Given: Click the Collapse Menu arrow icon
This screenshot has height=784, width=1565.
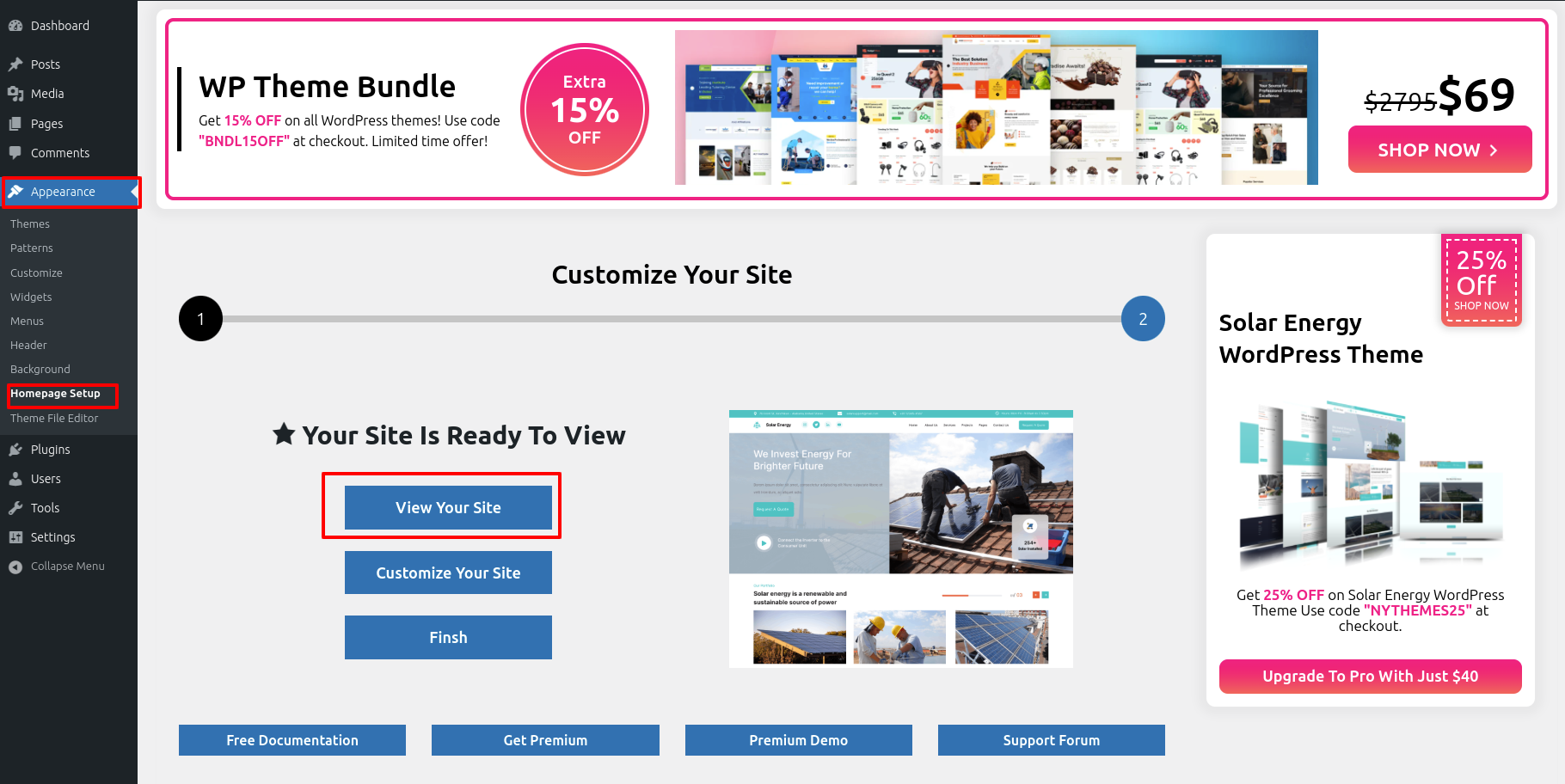Looking at the screenshot, I should point(15,567).
